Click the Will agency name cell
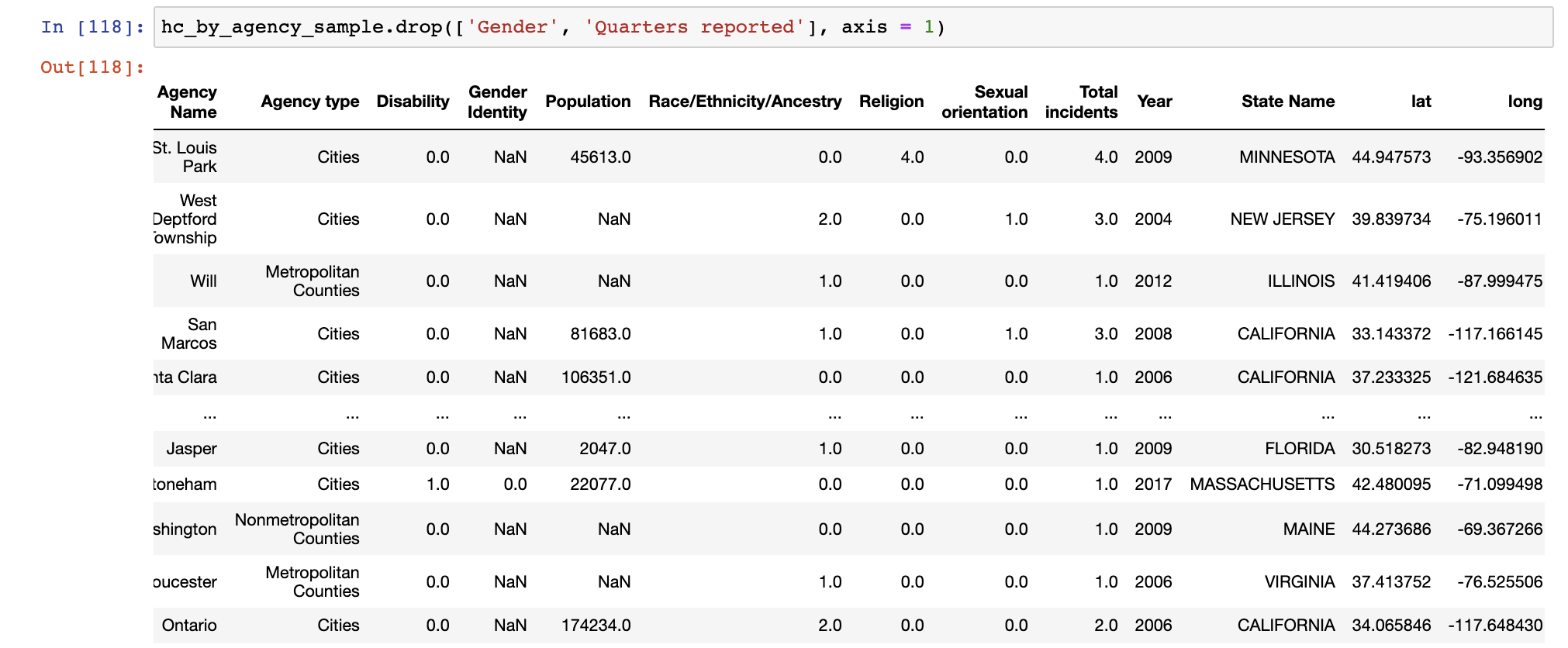This screenshot has width=1568, height=648. pyautogui.click(x=203, y=281)
